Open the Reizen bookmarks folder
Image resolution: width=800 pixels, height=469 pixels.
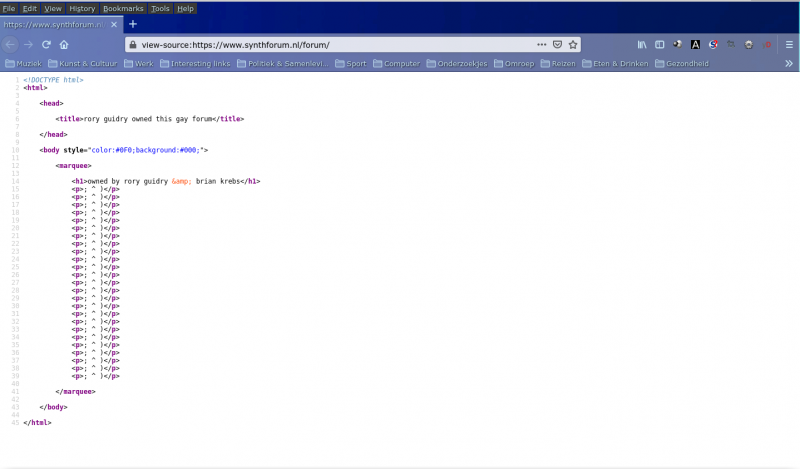coord(558,64)
